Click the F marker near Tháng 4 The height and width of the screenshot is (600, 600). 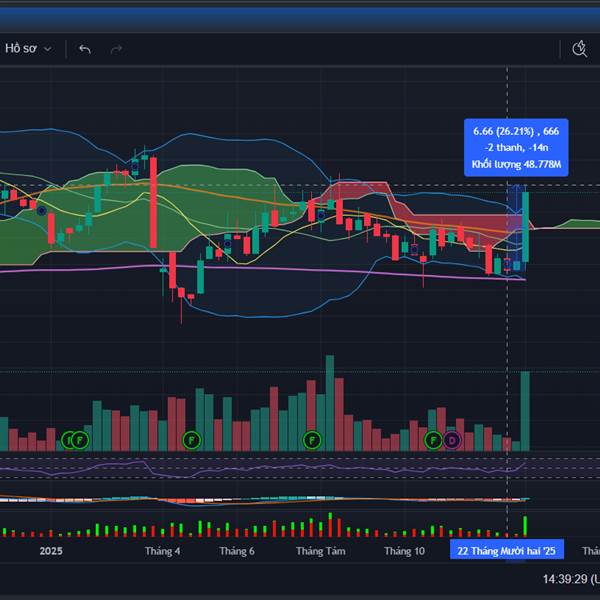coord(191,440)
